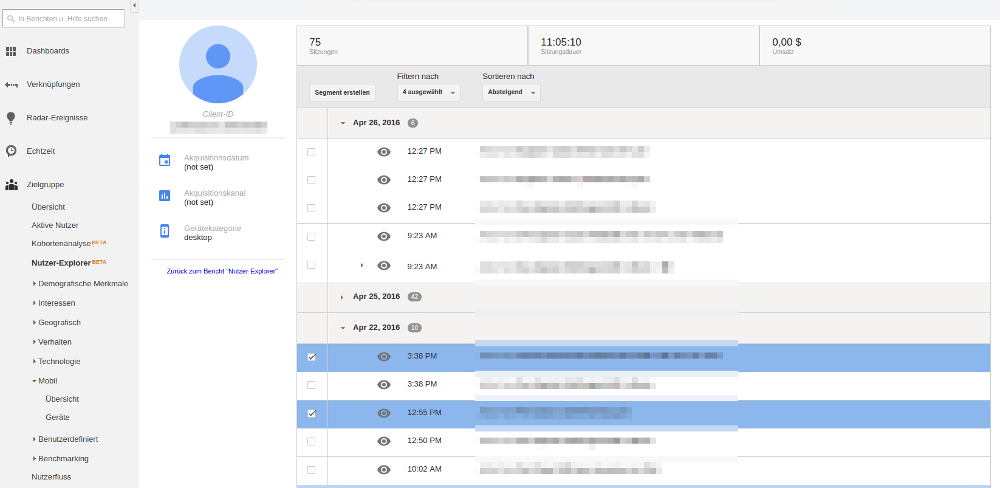1000x488 pixels.
Task: Click the count badge 42 beside Apr 25
Action: coord(415,297)
